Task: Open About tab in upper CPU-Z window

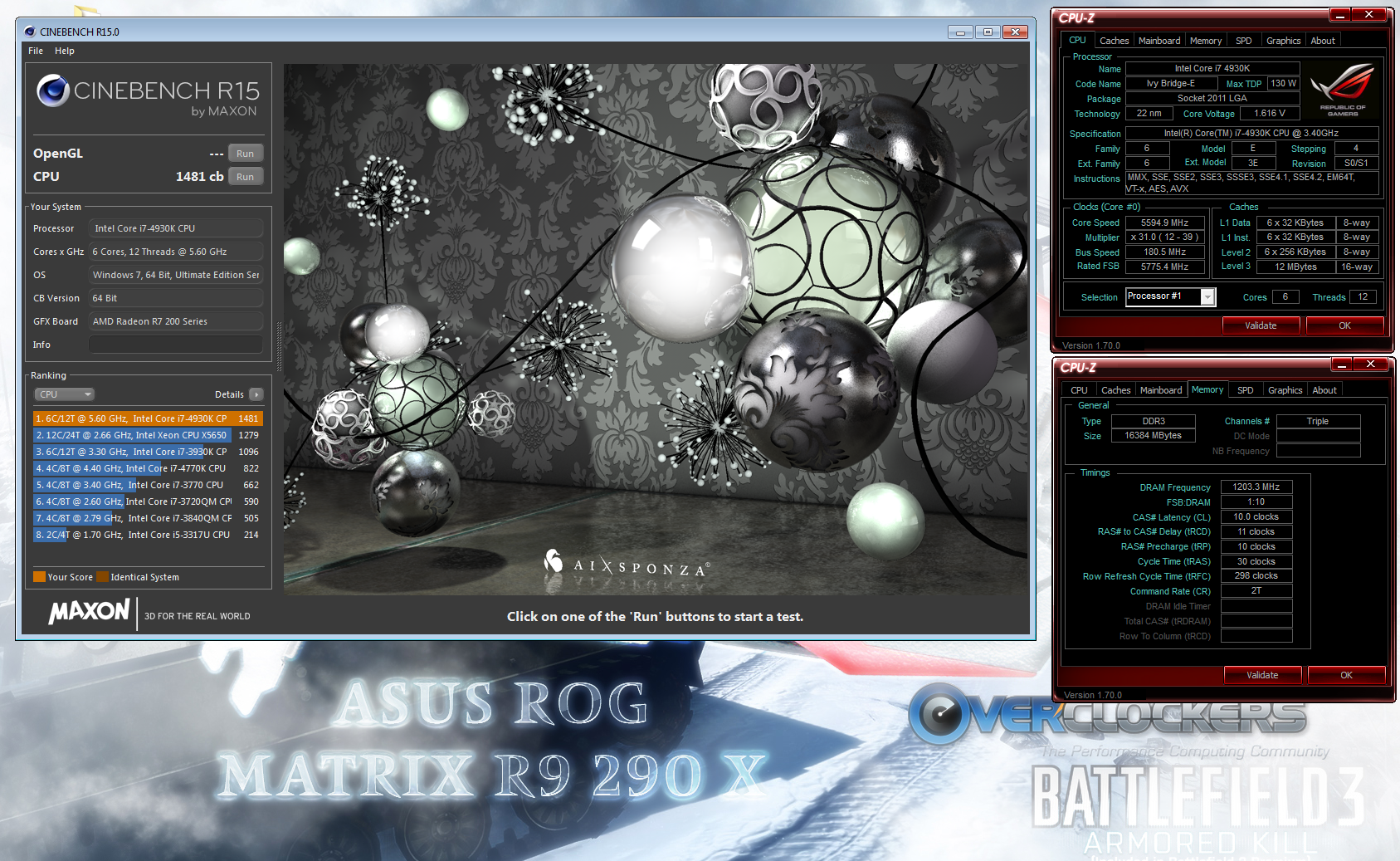Action: click(x=1323, y=41)
